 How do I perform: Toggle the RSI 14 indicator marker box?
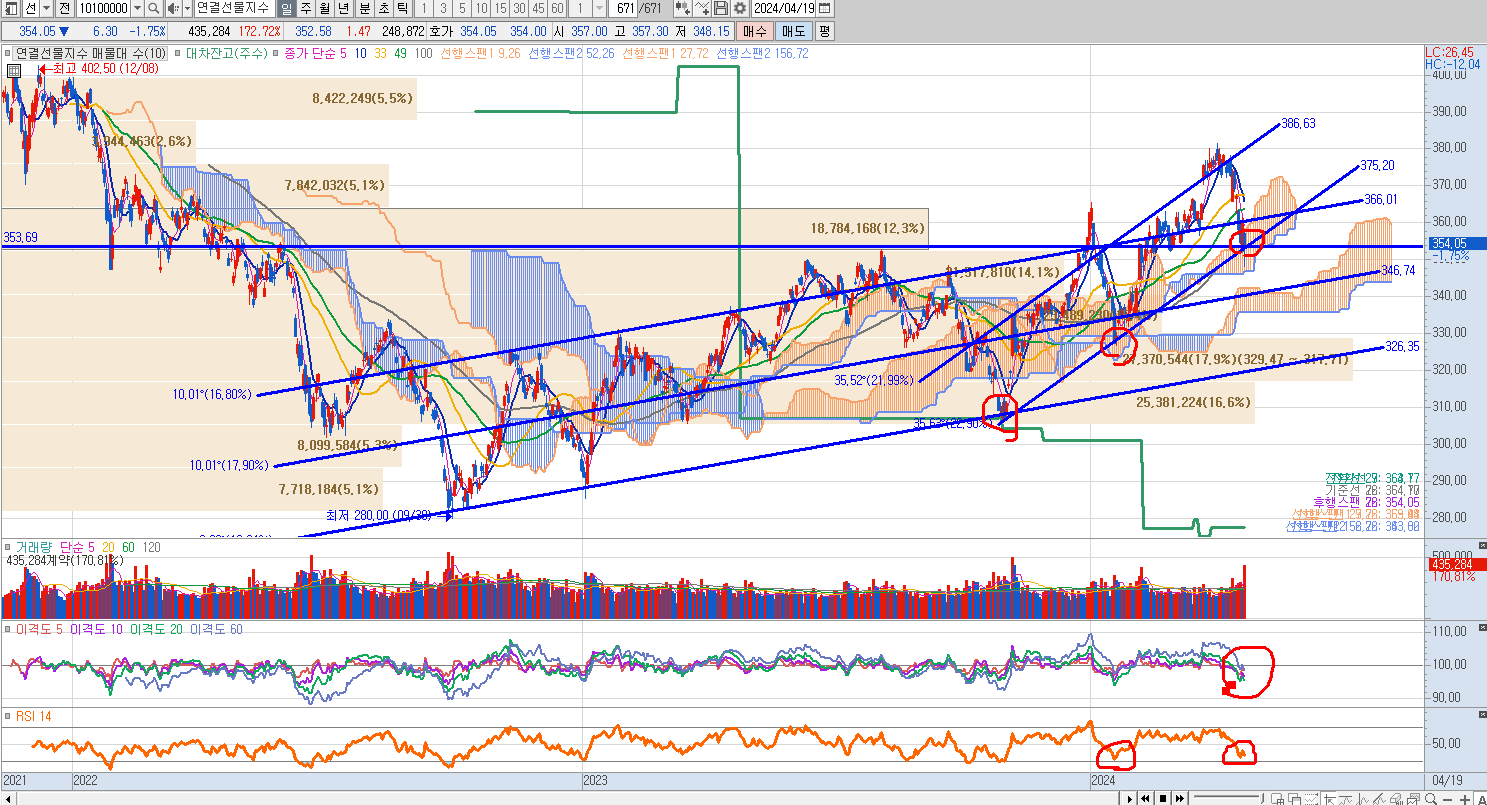pos(8,716)
